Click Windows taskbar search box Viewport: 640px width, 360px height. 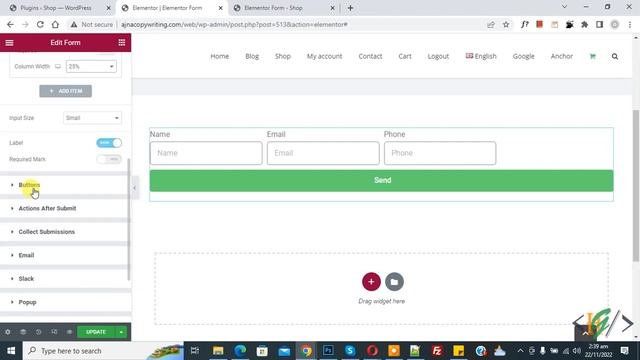[x=104, y=351]
